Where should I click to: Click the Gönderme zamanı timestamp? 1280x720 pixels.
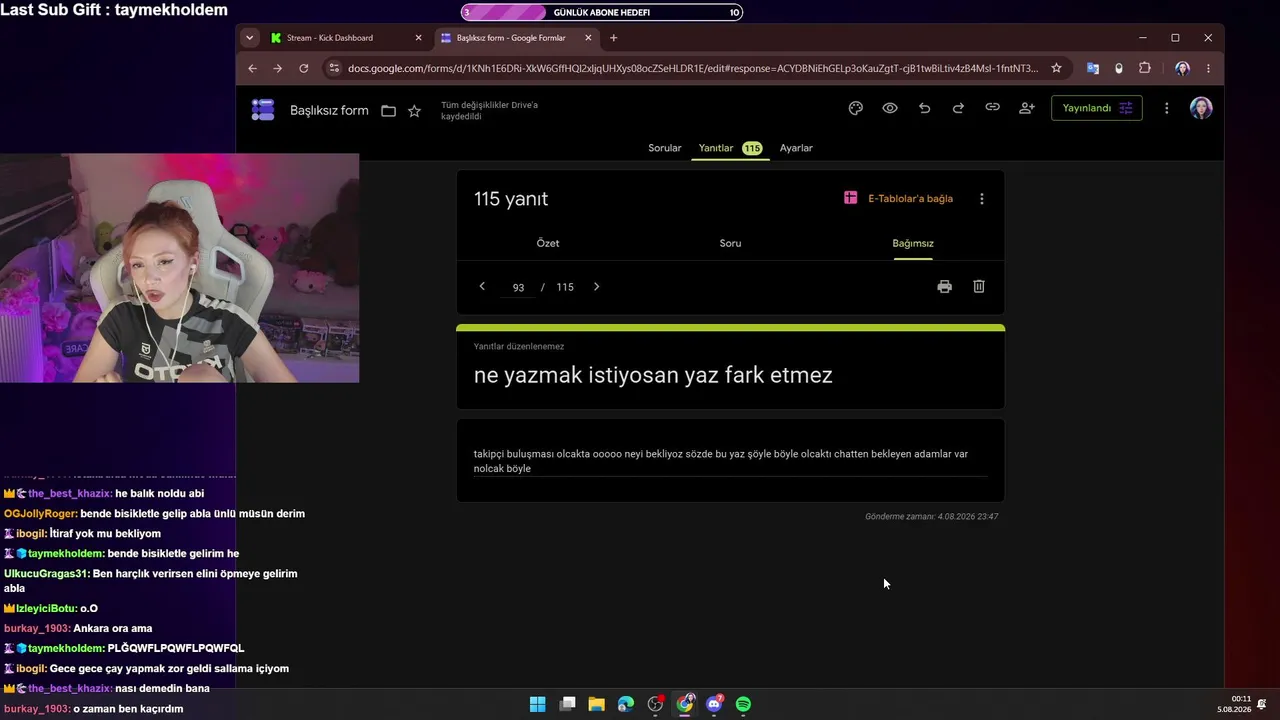pos(931,517)
